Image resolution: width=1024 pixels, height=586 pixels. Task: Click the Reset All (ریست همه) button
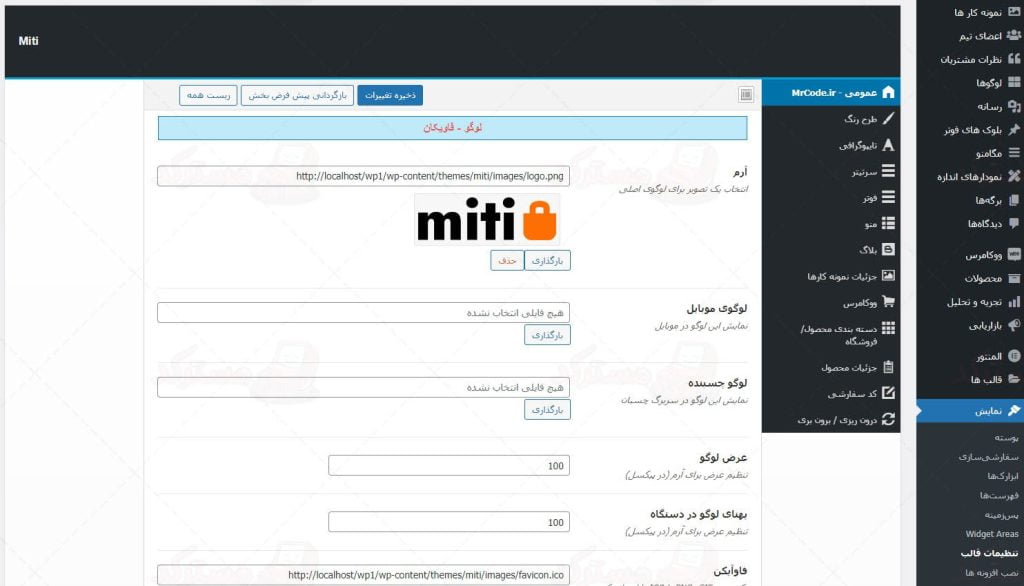(208, 95)
